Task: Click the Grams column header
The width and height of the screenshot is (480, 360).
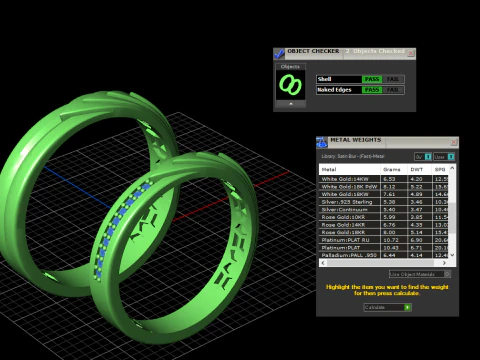Action: pyautogui.click(x=394, y=169)
